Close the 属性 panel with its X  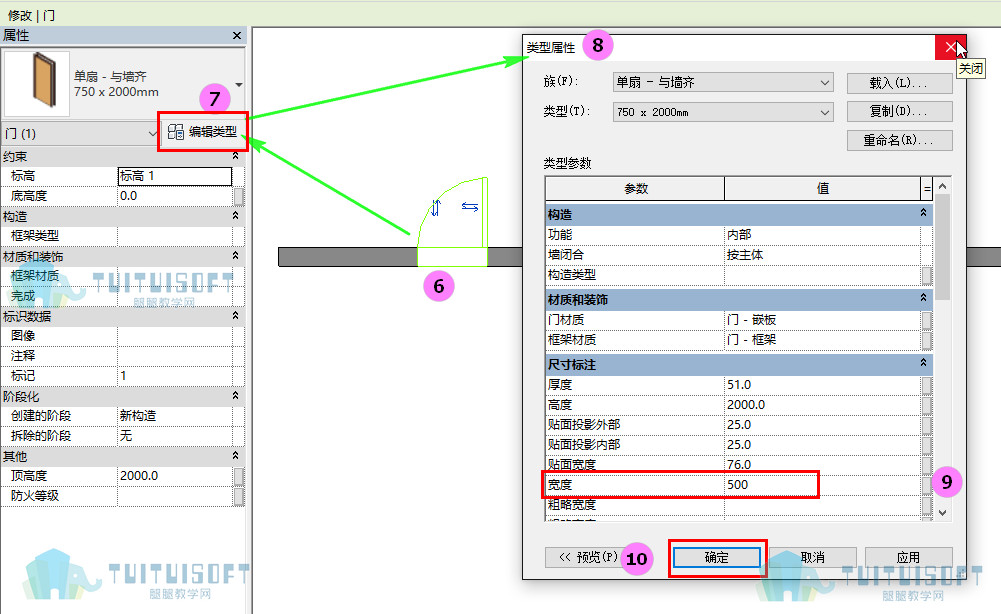point(237,36)
